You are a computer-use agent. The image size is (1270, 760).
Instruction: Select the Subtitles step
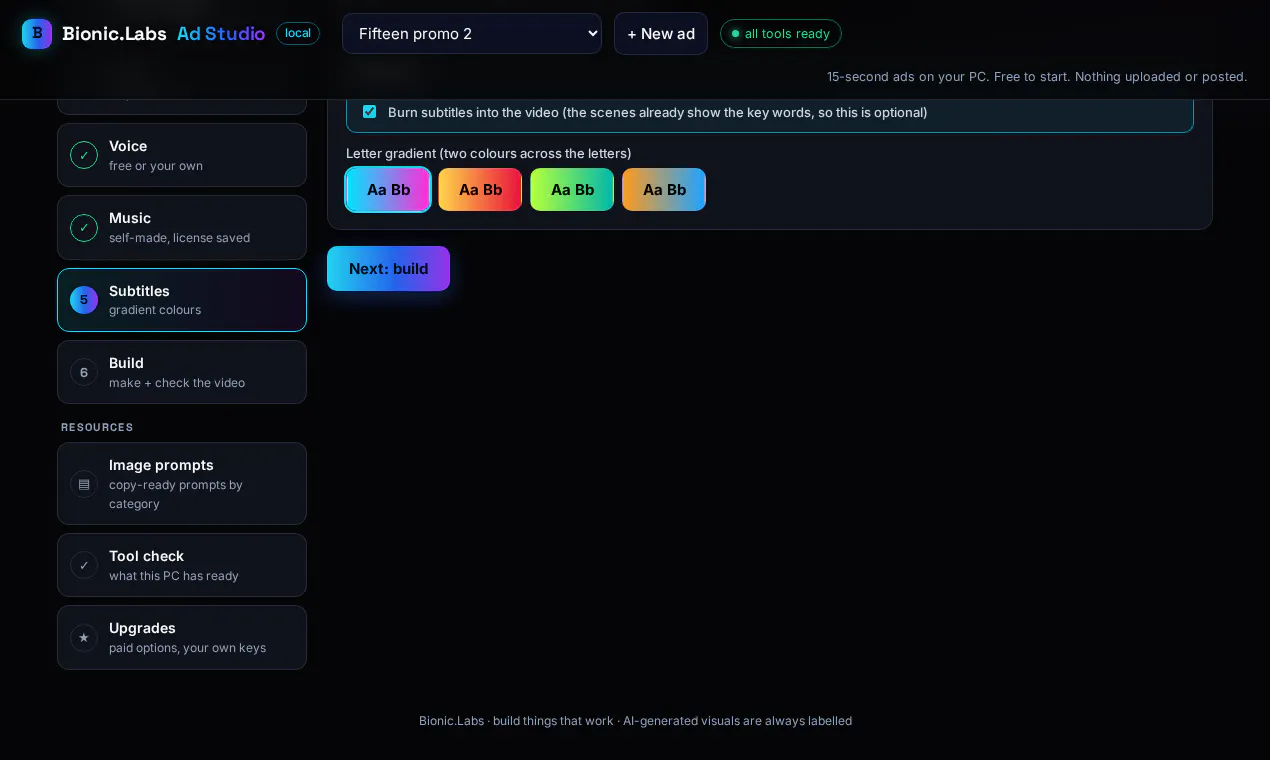point(182,300)
